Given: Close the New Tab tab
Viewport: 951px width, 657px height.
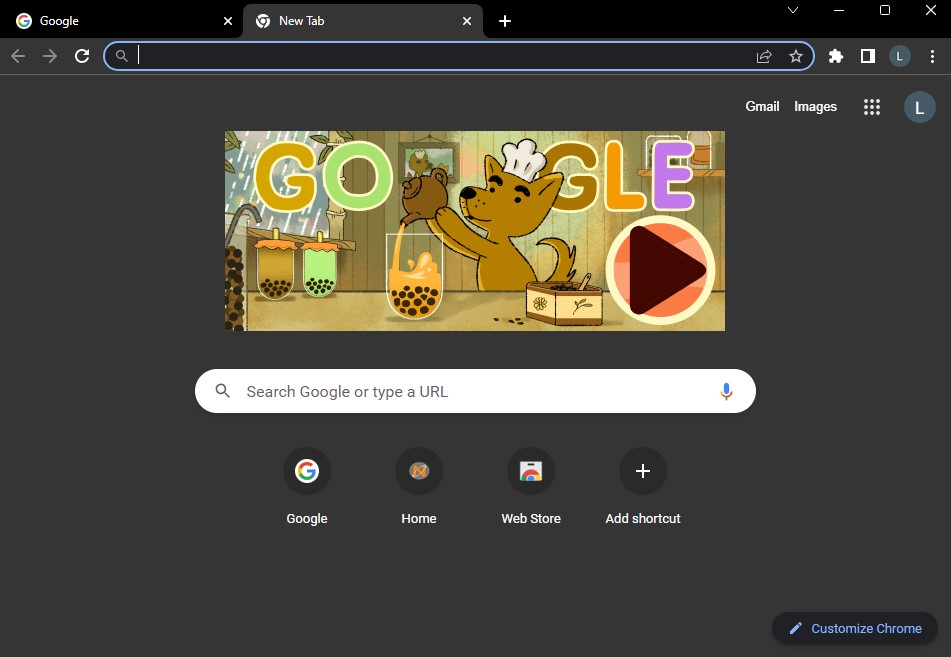Looking at the screenshot, I should click(x=467, y=21).
